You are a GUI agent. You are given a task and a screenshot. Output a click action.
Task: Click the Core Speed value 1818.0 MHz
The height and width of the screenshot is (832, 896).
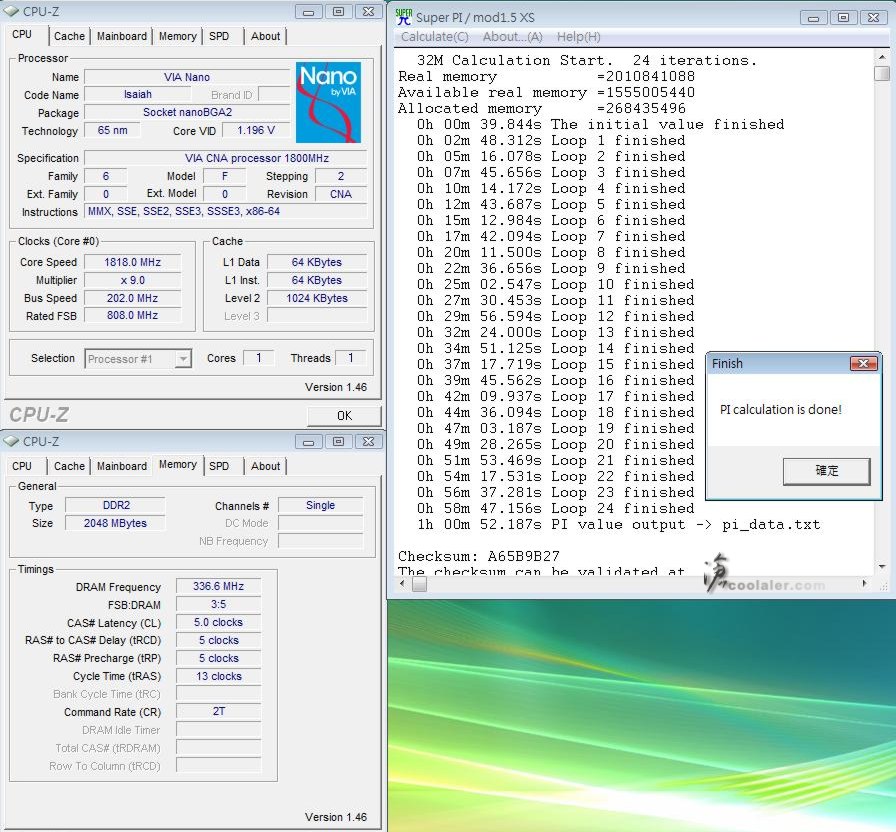132,262
